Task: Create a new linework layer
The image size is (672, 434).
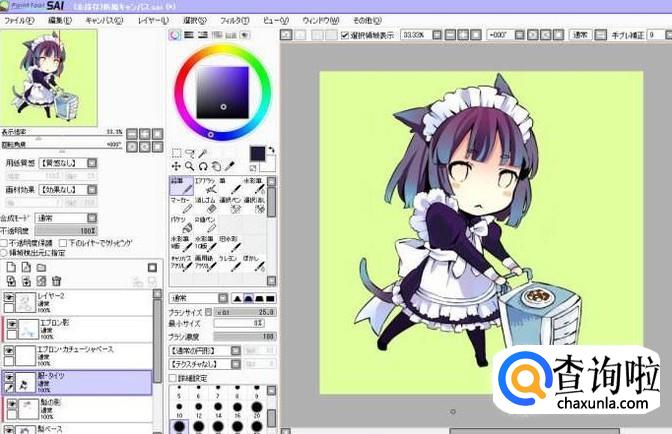Action: [x=26, y=267]
